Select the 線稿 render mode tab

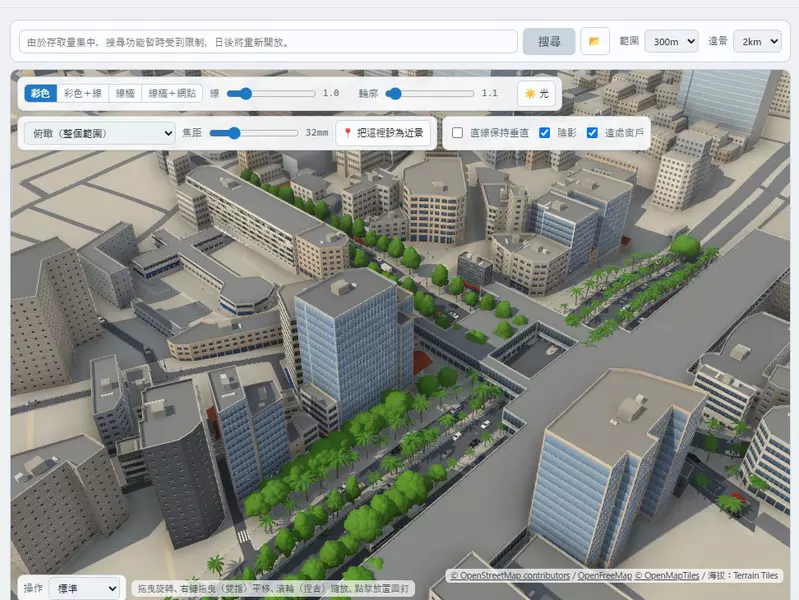(125, 93)
